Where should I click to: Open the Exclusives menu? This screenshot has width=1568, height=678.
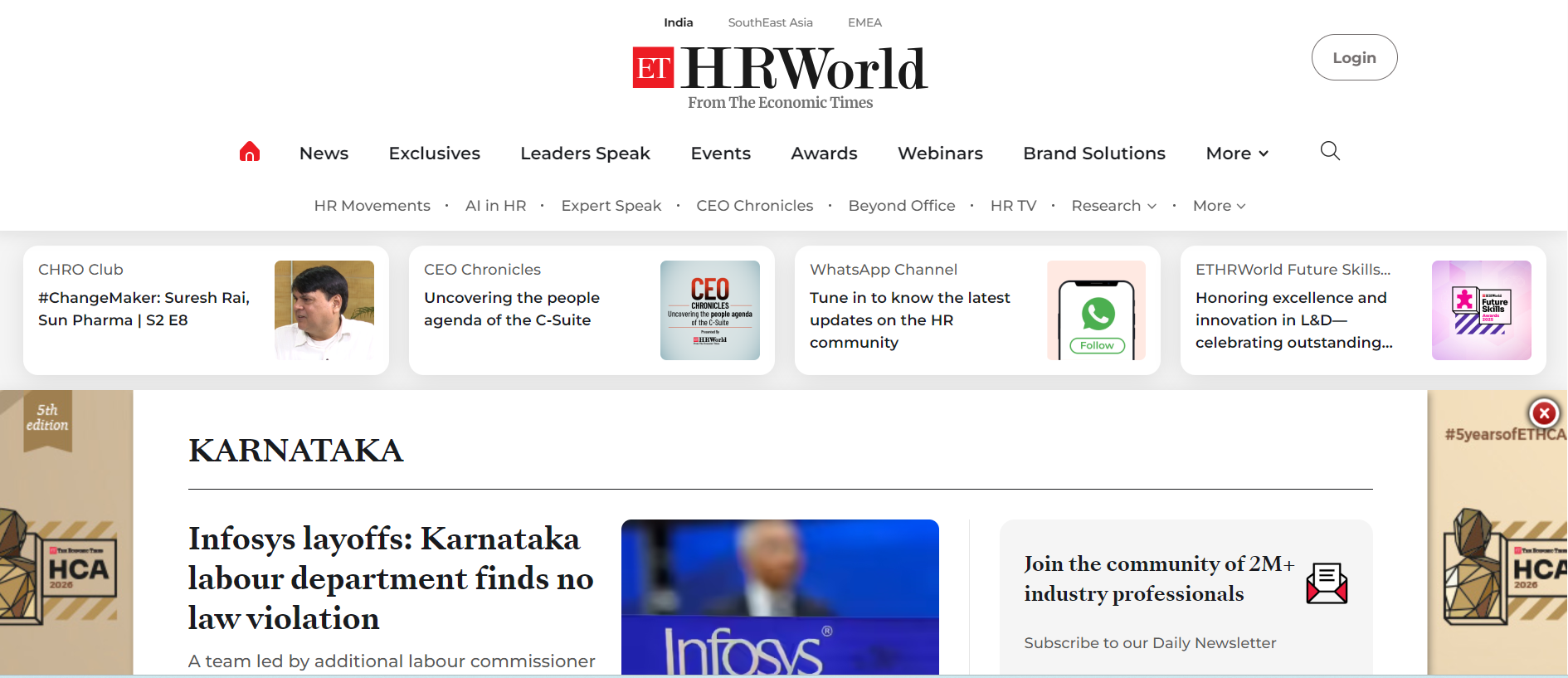tap(434, 154)
